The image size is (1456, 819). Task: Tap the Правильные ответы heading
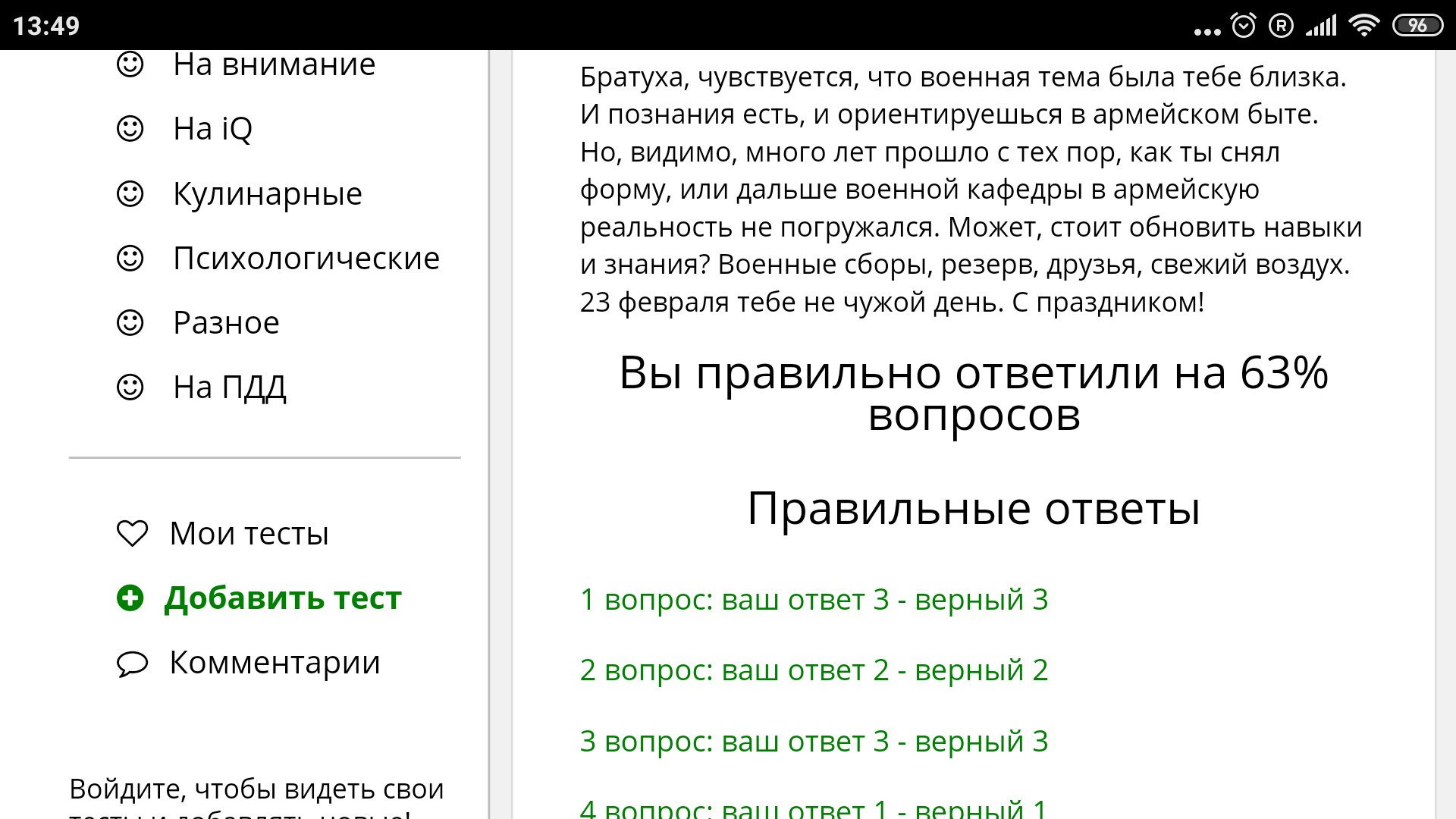click(x=974, y=508)
